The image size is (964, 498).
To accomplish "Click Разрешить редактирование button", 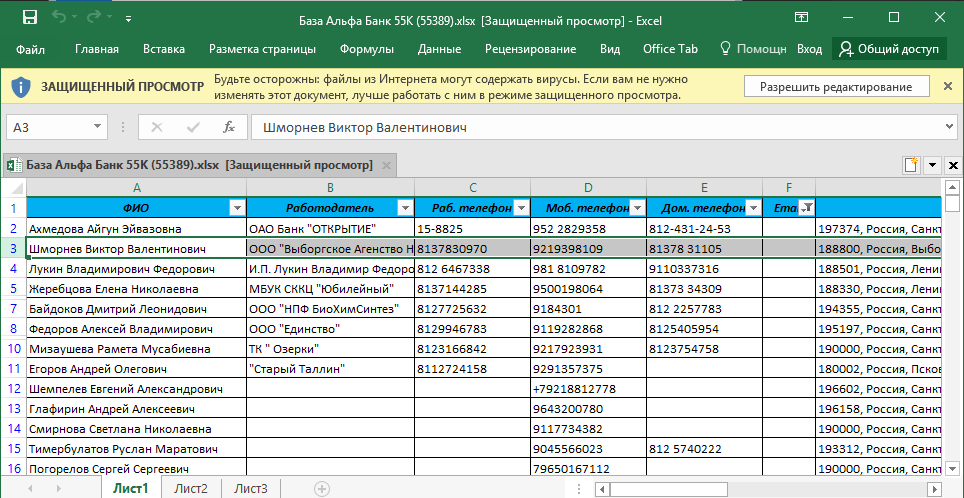I will click(x=836, y=87).
